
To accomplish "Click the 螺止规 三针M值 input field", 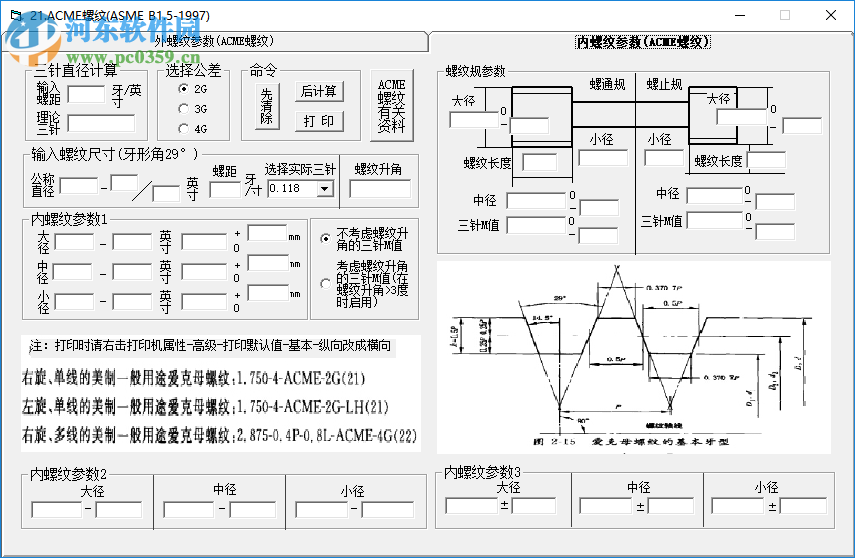I will pos(715,220).
